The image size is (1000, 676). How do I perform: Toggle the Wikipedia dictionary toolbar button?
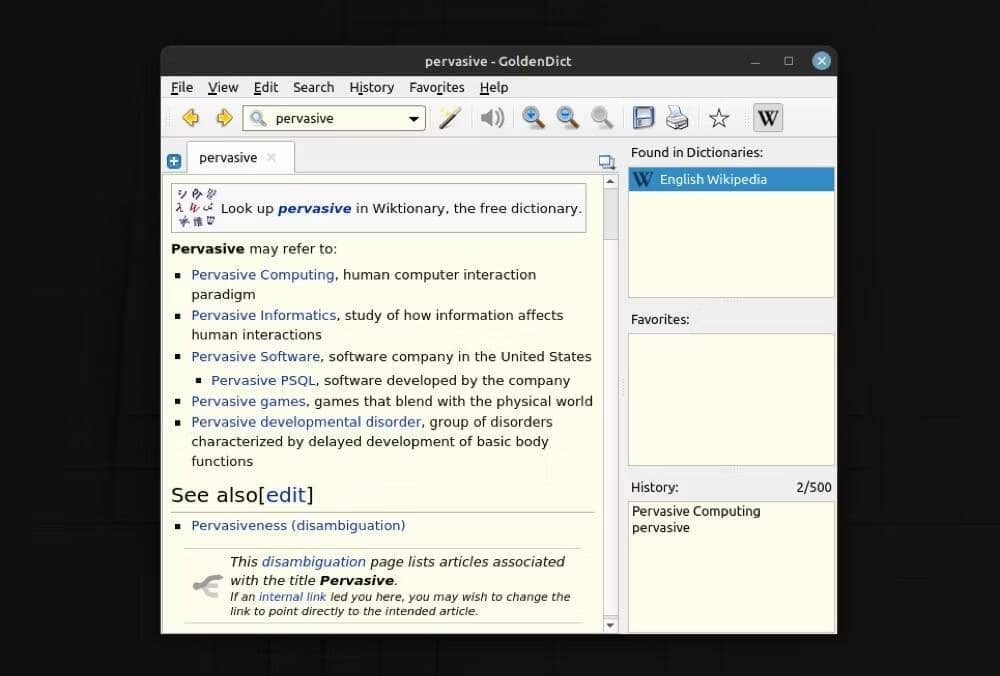(767, 118)
